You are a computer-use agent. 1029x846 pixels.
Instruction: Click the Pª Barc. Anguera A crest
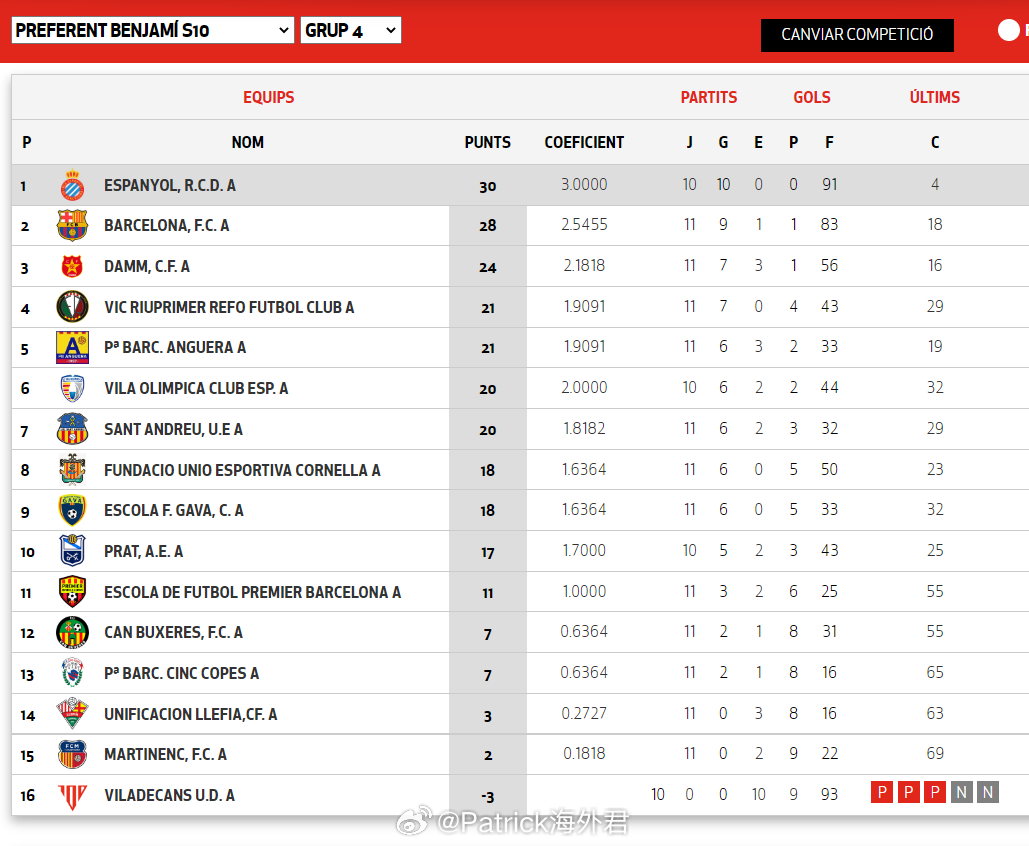click(72, 347)
